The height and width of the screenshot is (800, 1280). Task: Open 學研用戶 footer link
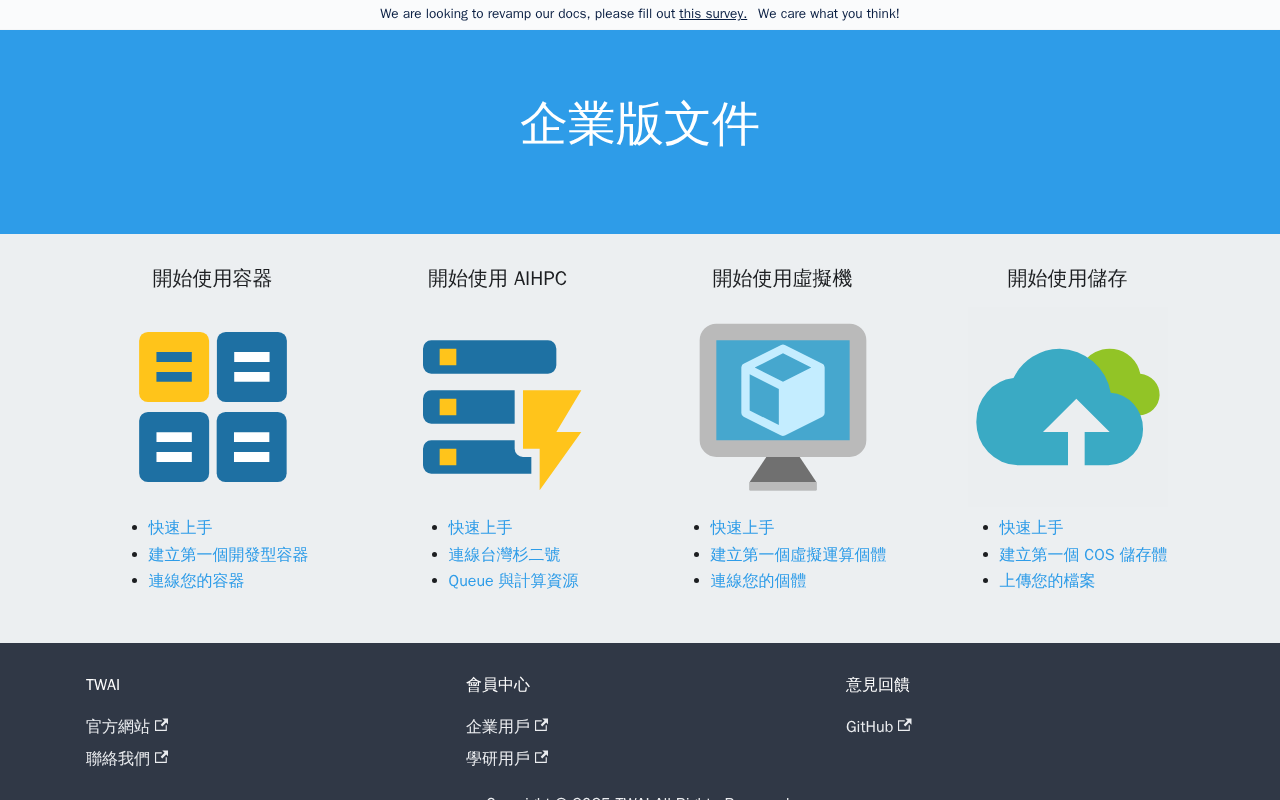[x=498, y=758]
